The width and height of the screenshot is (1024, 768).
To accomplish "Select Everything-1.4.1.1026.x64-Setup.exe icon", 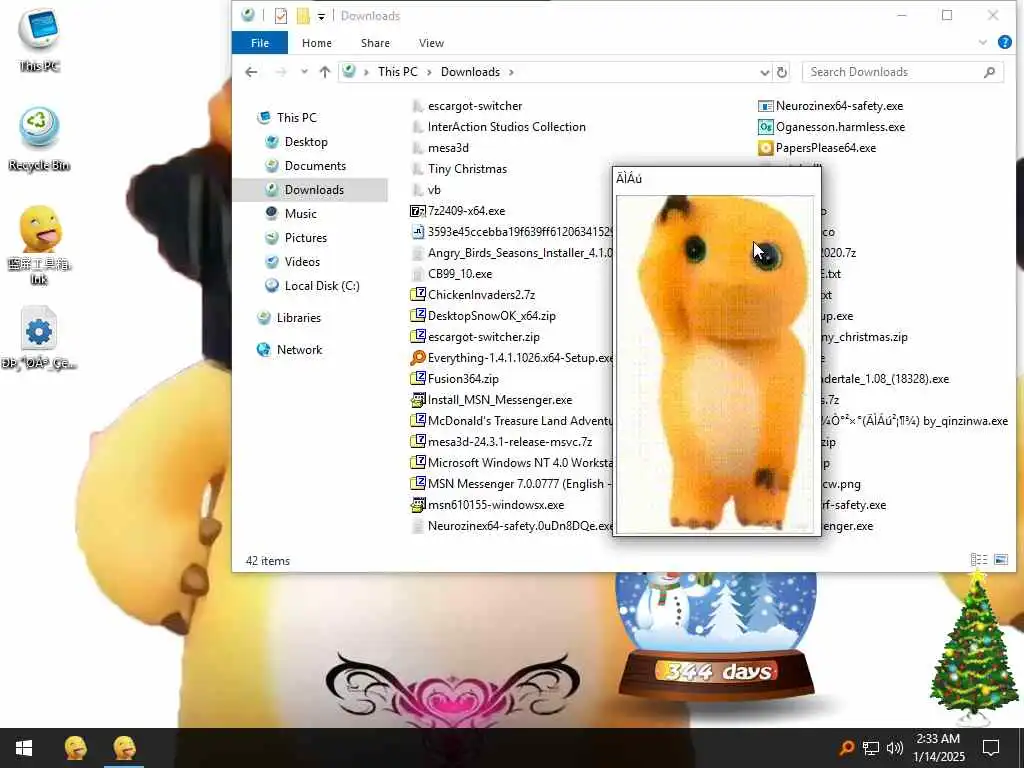I will pyautogui.click(x=418, y=358).
